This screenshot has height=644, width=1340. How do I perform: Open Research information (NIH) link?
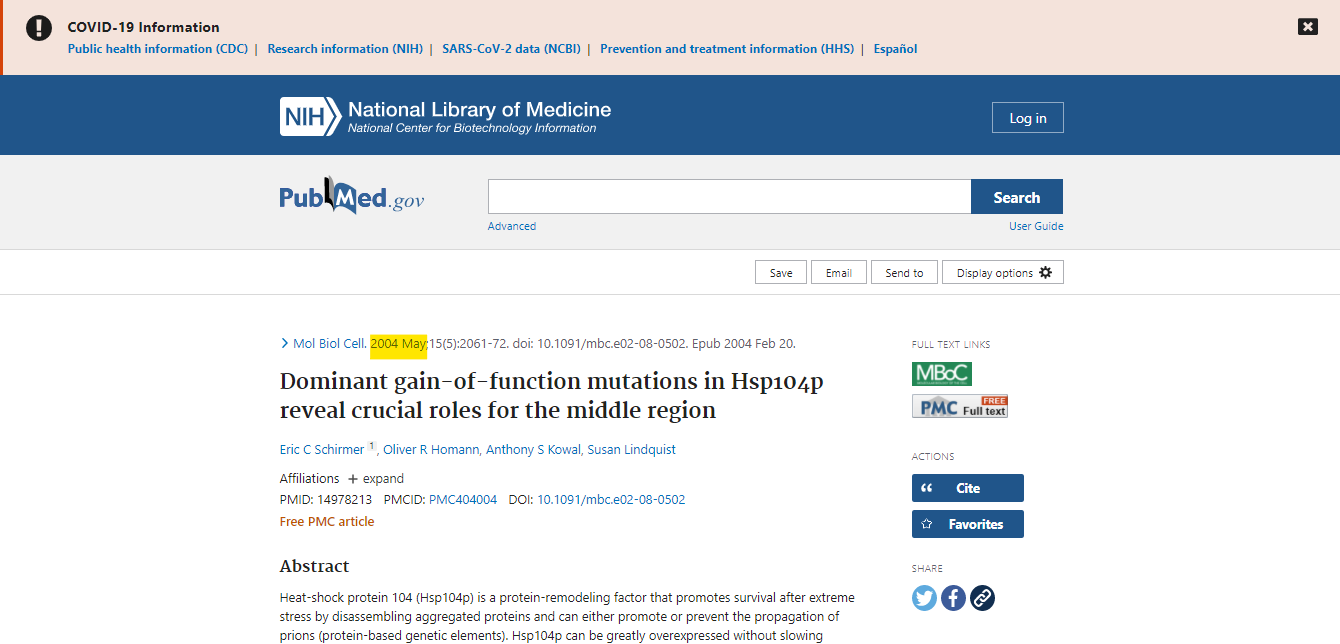(x=345, y=49)
